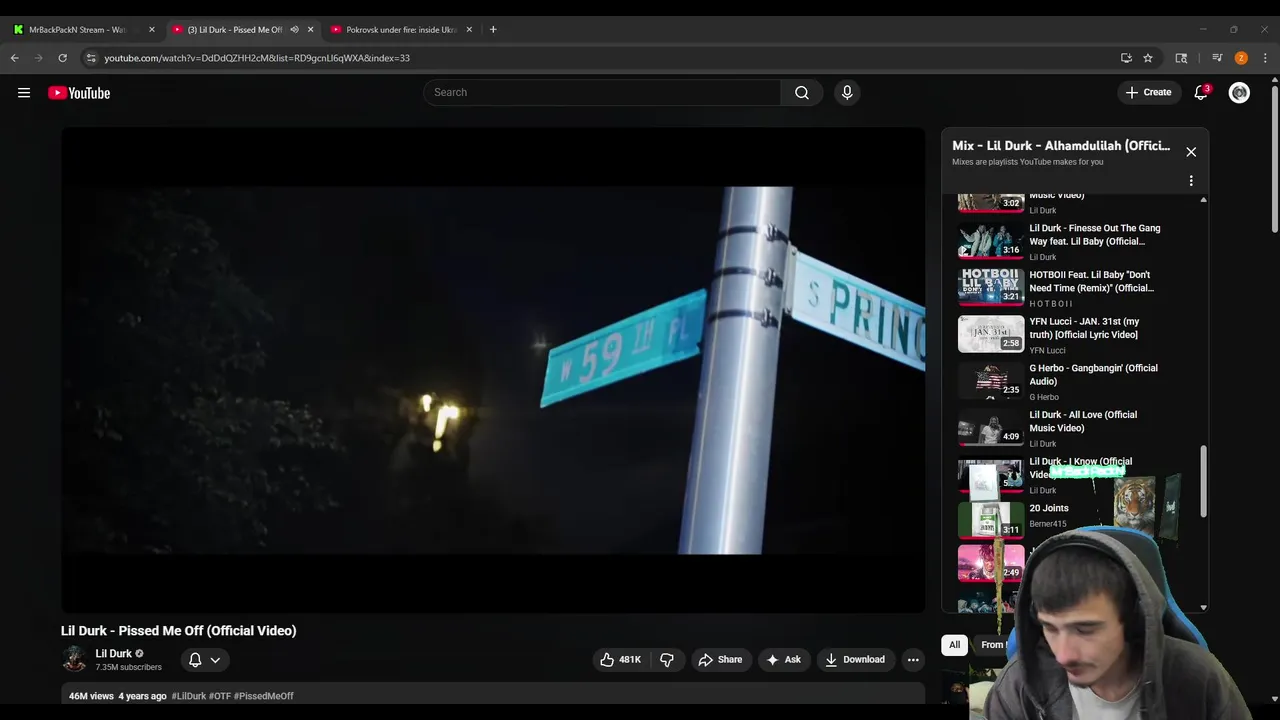Screen dimensions: 1280x720
Task: Close the Pokrovsk under fire tab
Action: coord(469,30)
